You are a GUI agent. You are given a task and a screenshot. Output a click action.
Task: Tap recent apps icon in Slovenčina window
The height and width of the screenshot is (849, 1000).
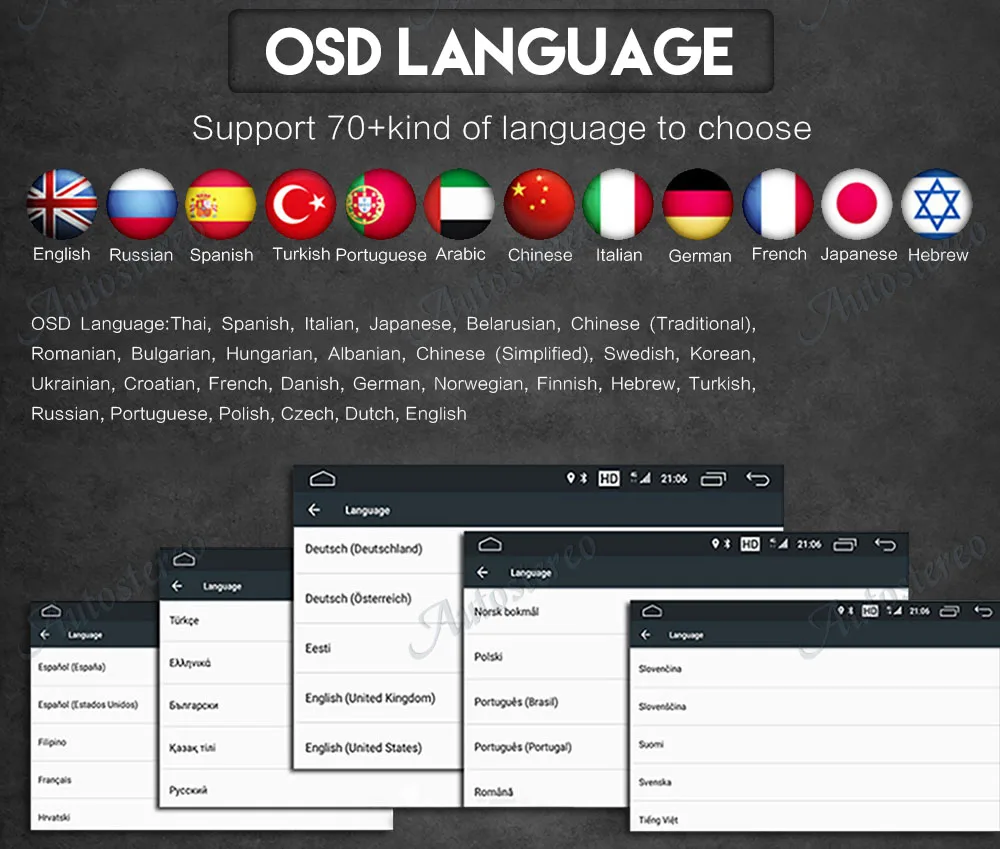pyautogui.click(x=949, y=611)
